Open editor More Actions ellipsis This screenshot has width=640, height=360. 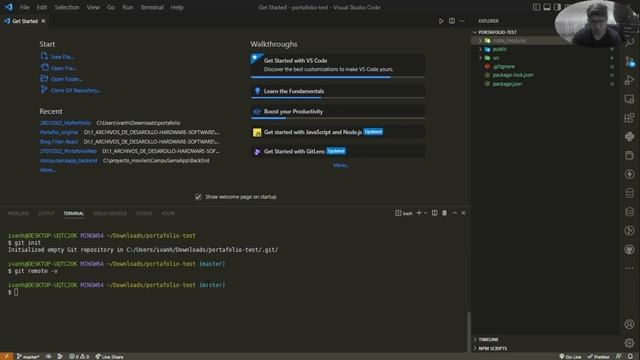point(462,21)
